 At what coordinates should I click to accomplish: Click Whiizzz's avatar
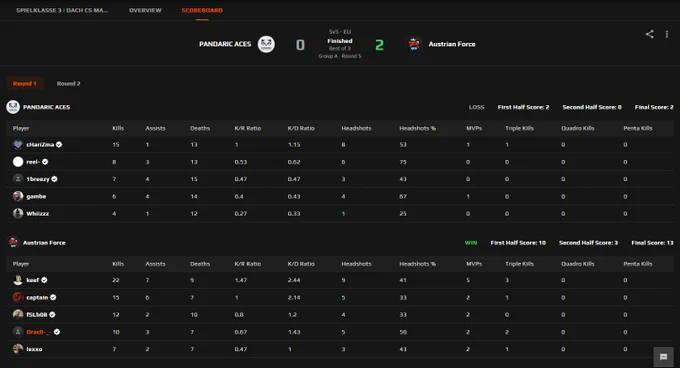pos(18,213)
